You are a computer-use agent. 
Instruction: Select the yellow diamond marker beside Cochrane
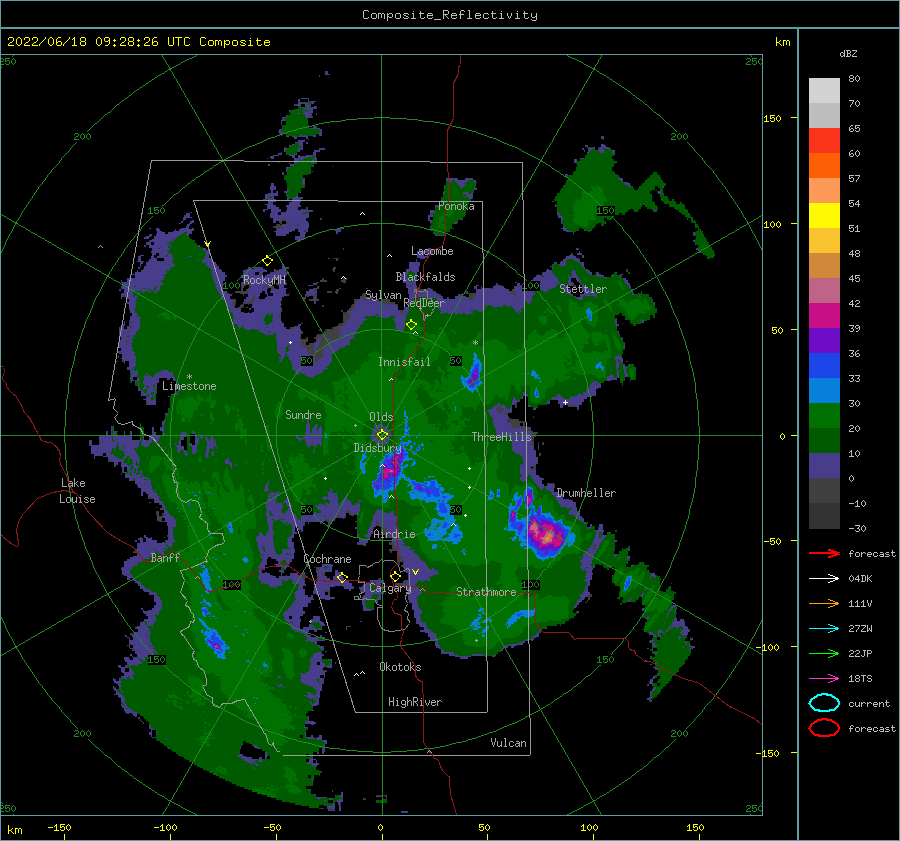point(342,577)
